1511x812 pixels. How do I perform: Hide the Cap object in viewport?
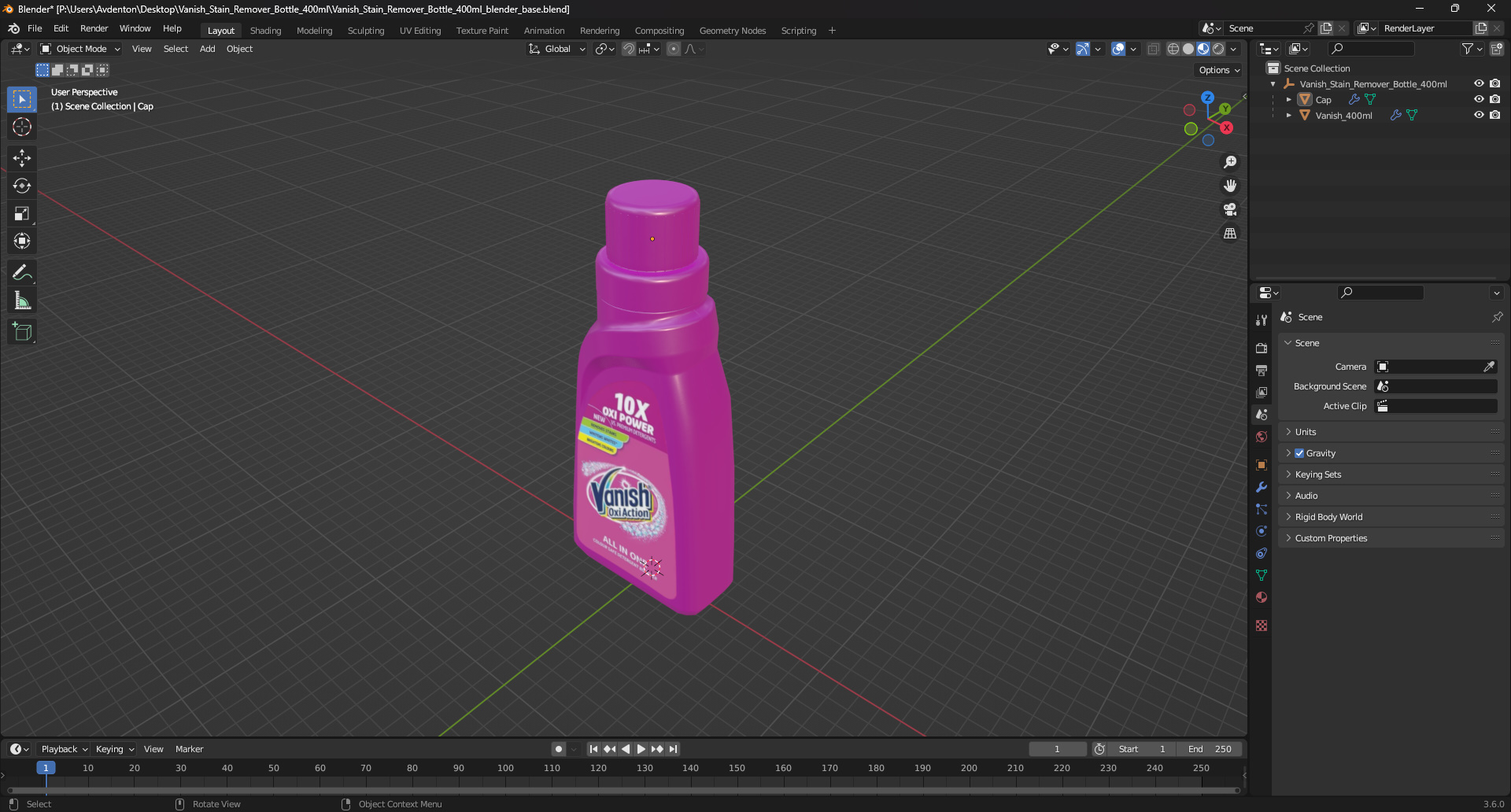[x=1479, y=99]
